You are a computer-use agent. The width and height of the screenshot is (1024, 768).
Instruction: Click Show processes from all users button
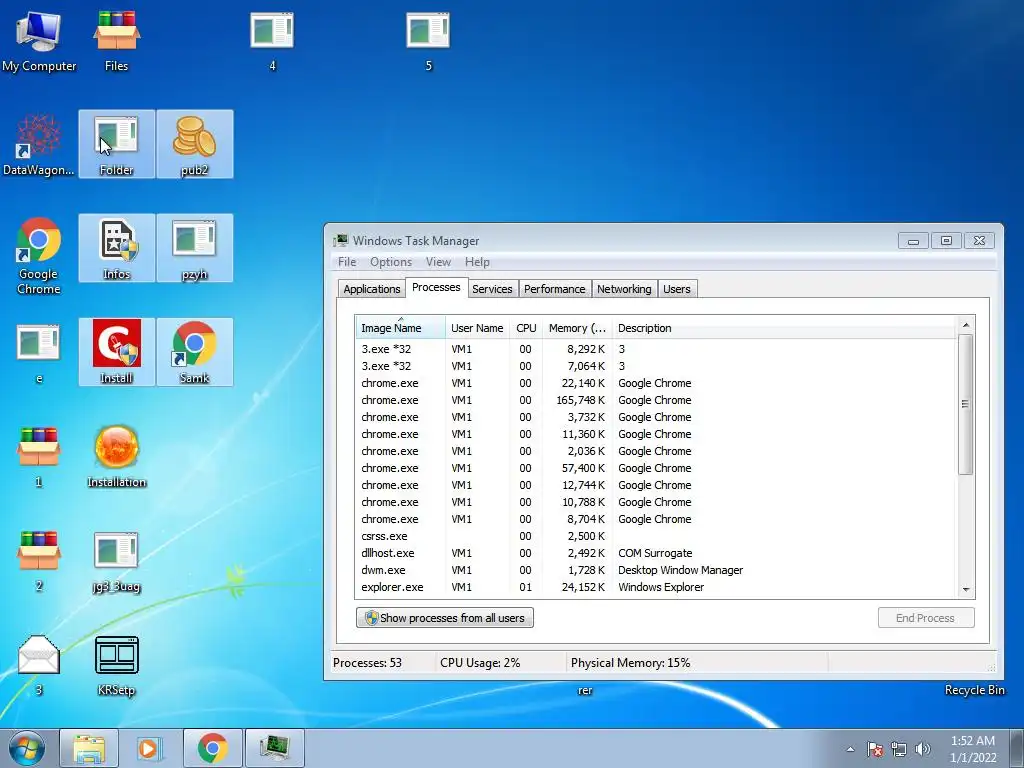pyautogui.click(x=445, y=618)
